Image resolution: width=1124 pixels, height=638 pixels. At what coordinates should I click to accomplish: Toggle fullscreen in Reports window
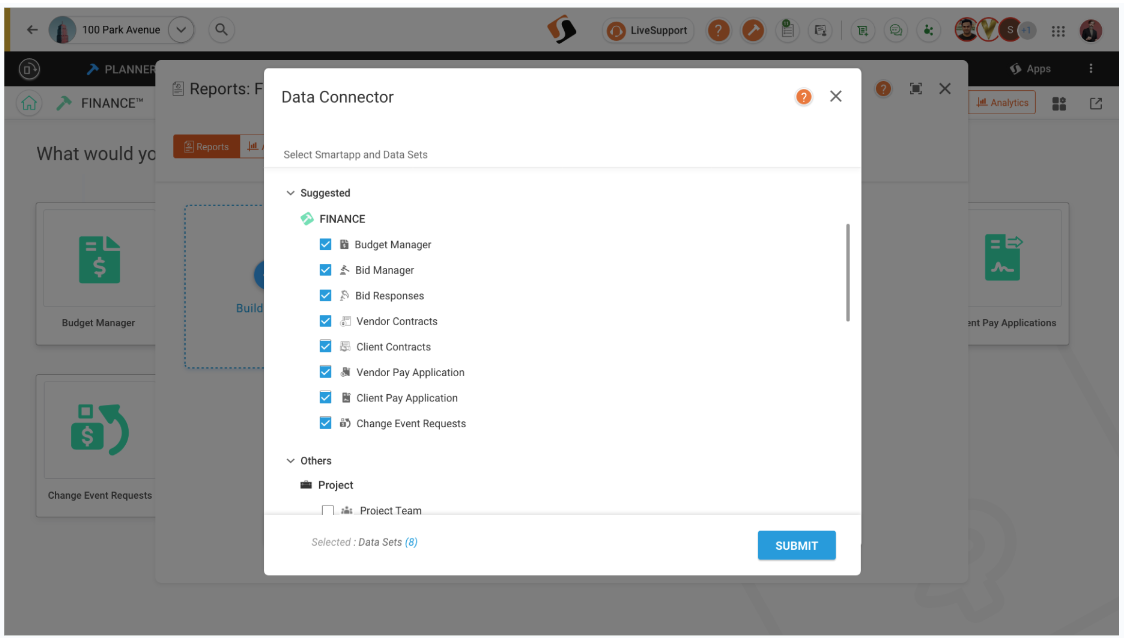pos(915,89)
